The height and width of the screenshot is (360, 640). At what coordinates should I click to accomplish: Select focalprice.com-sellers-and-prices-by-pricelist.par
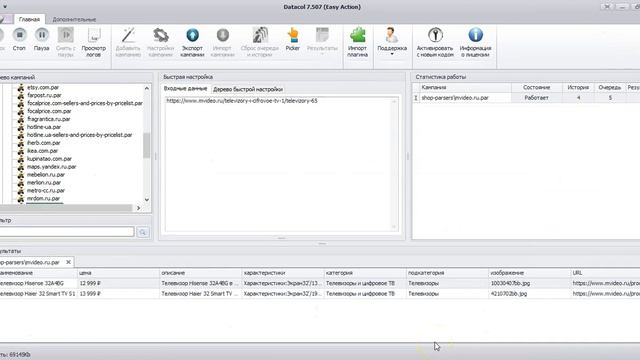[x=85, y=103]
